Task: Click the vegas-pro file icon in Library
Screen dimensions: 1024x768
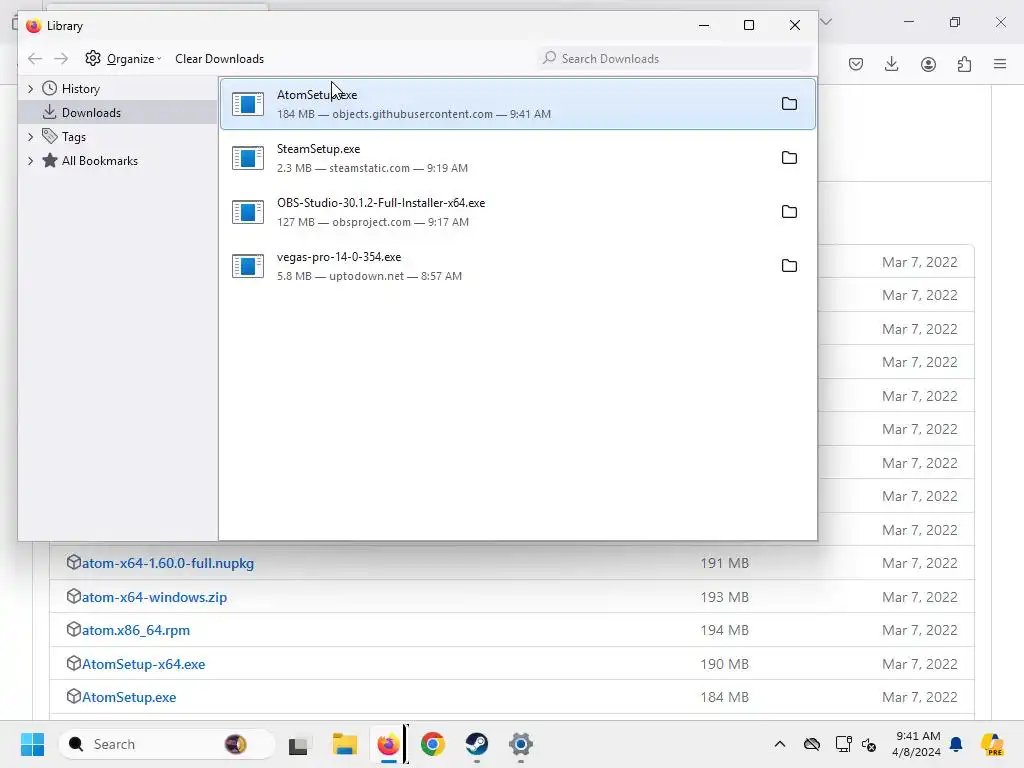Action: [248, 266]
